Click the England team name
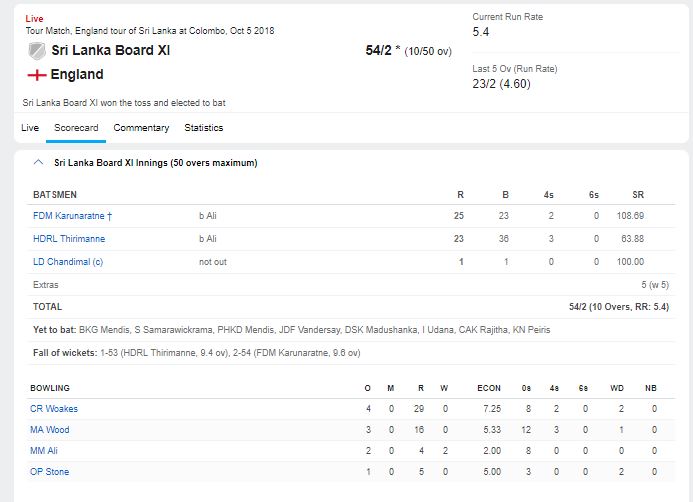 pos(77,75)
